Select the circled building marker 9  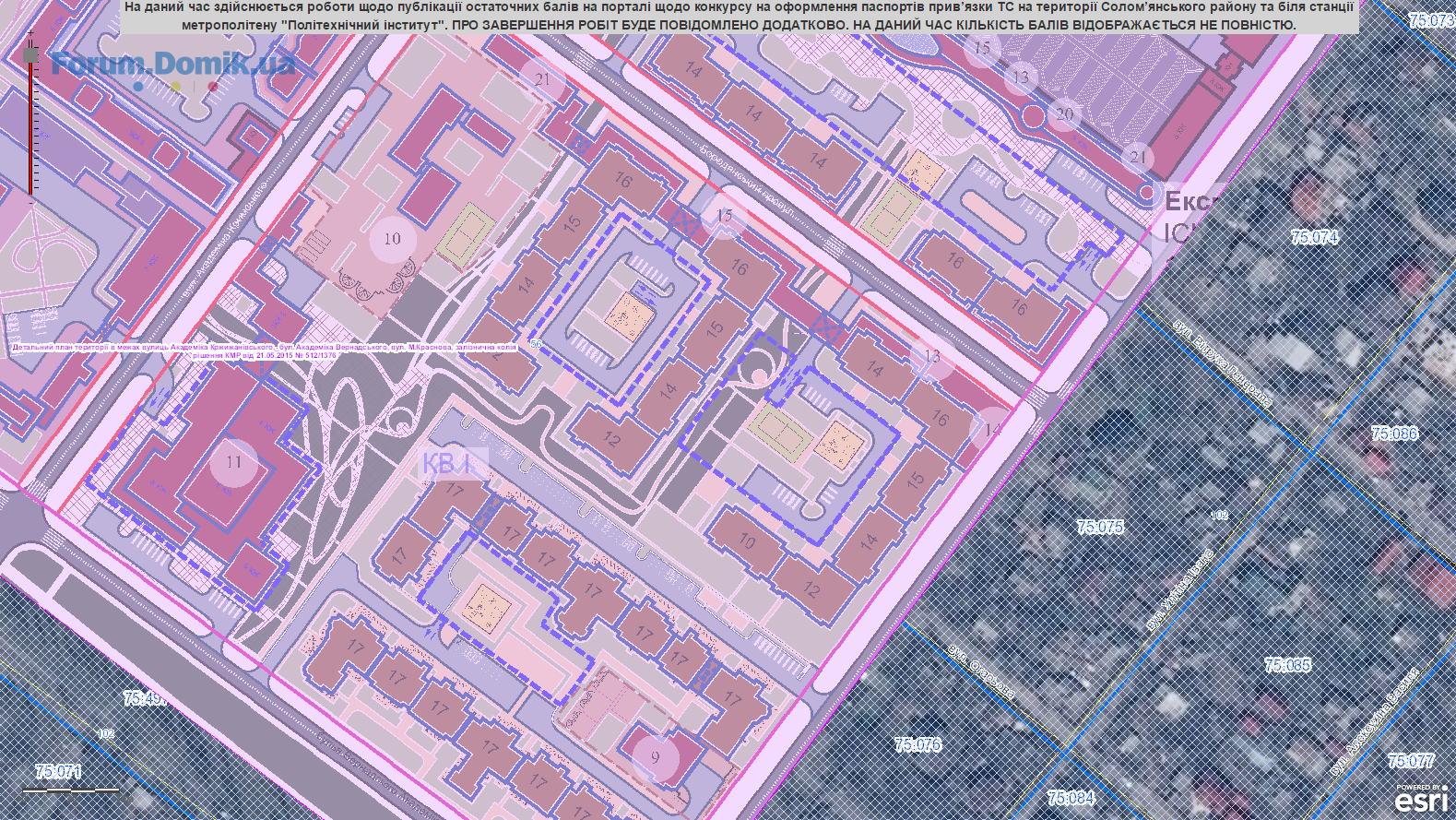[x=656, y=757]
